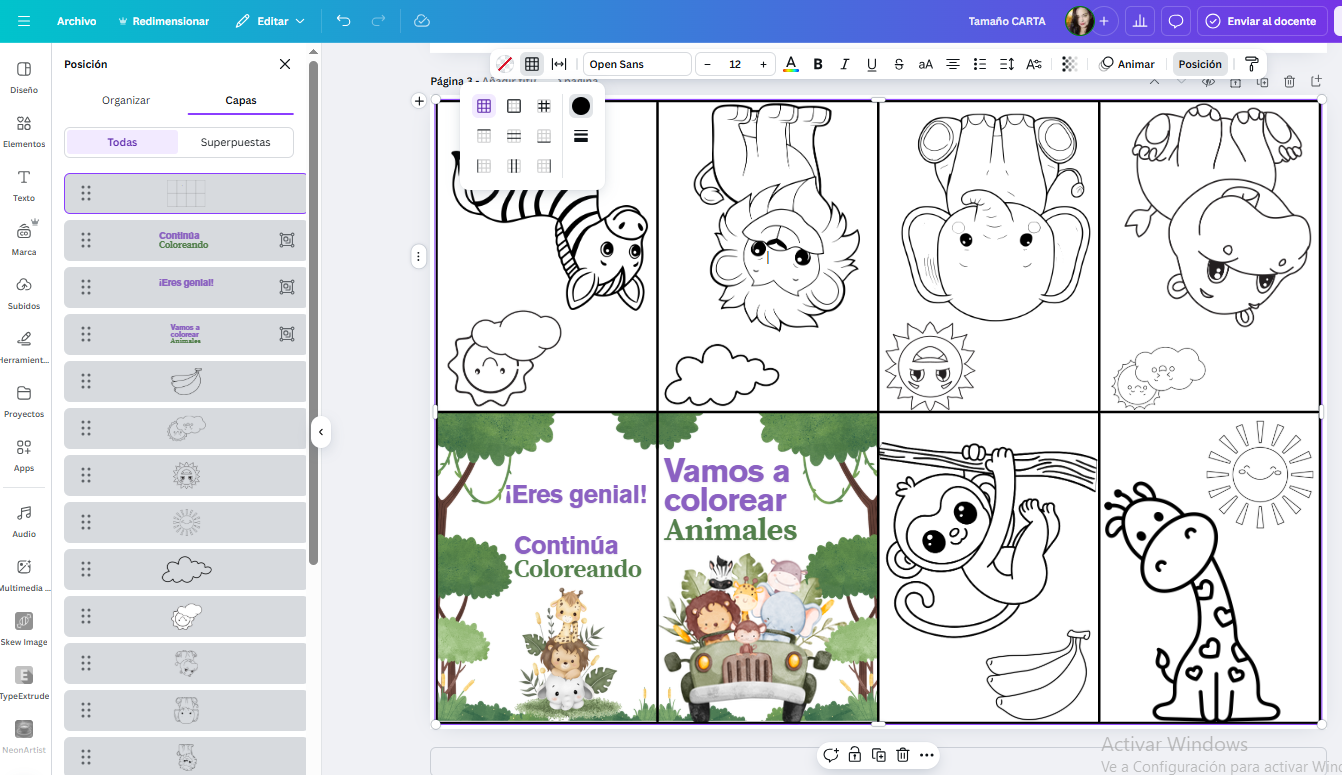Toggle uppercase aA formatting
This screenshot has height=775, width=1342.
click(x=926, y=64)
